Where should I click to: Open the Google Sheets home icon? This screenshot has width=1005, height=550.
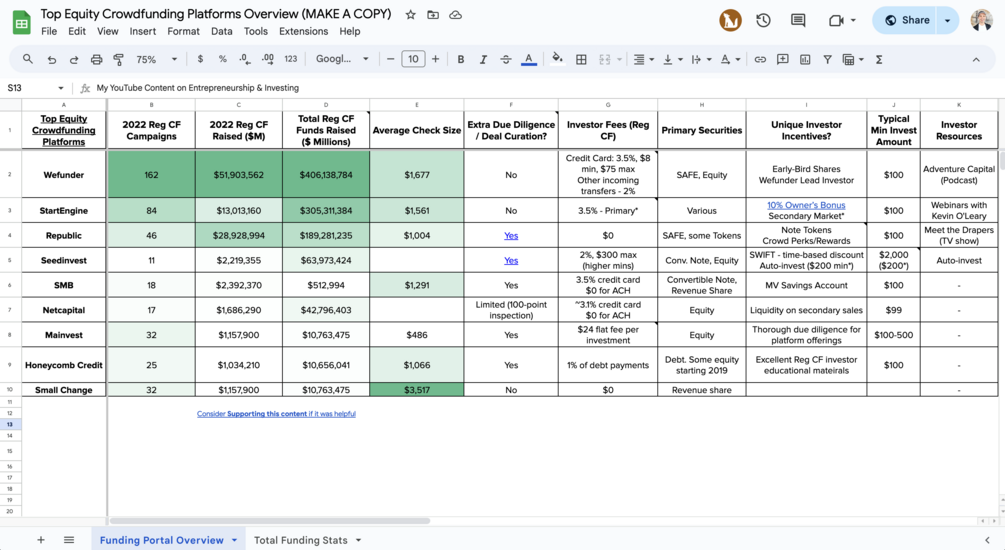tap(22, 22)
